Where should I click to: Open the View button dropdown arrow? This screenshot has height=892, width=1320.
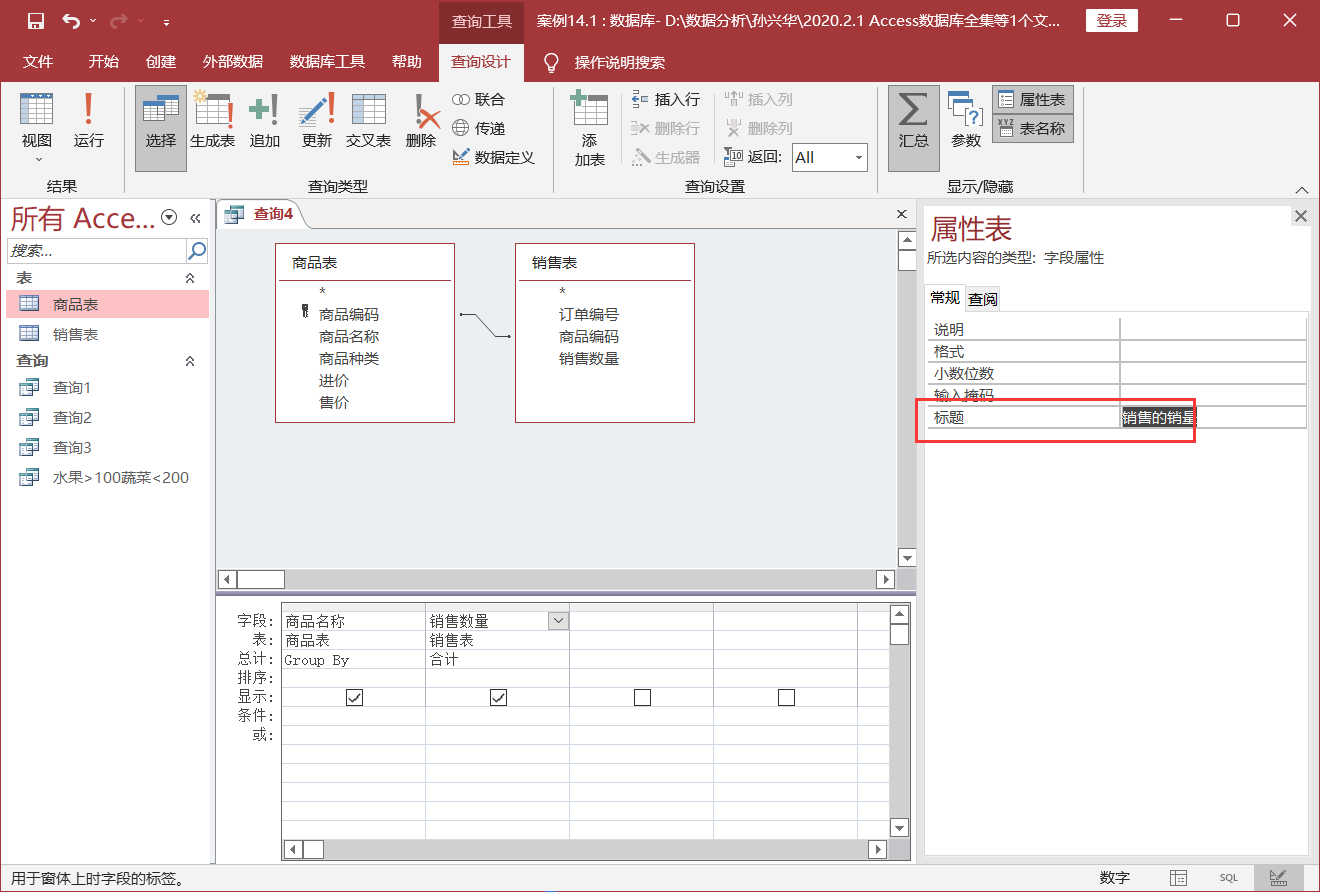click(x=38, y=159)
